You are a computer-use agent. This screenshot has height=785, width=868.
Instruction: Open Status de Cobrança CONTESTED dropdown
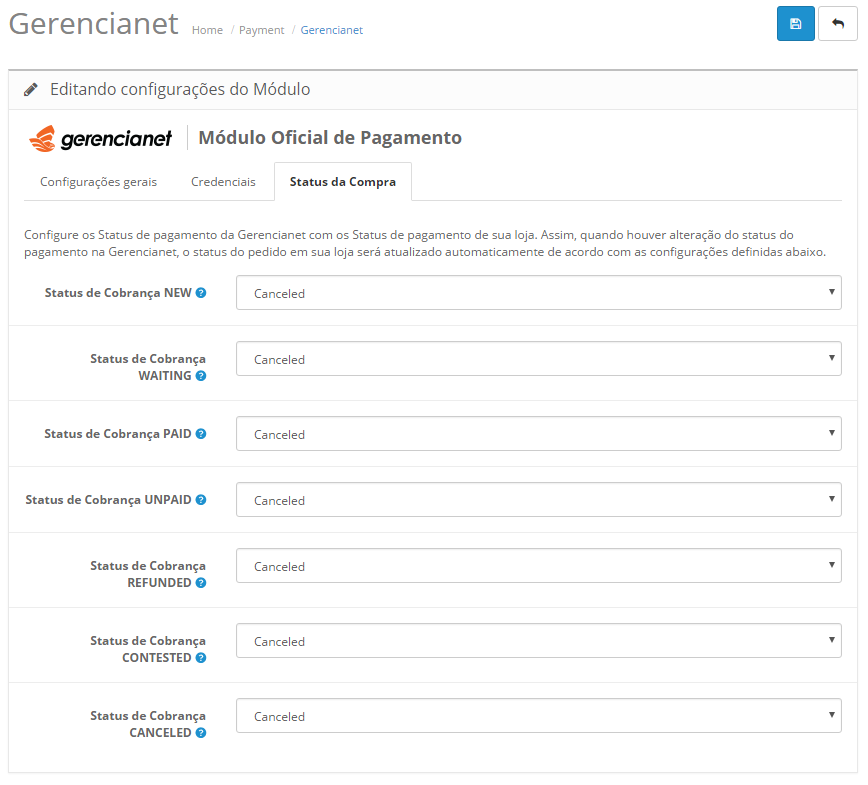[x=538, y=641]
